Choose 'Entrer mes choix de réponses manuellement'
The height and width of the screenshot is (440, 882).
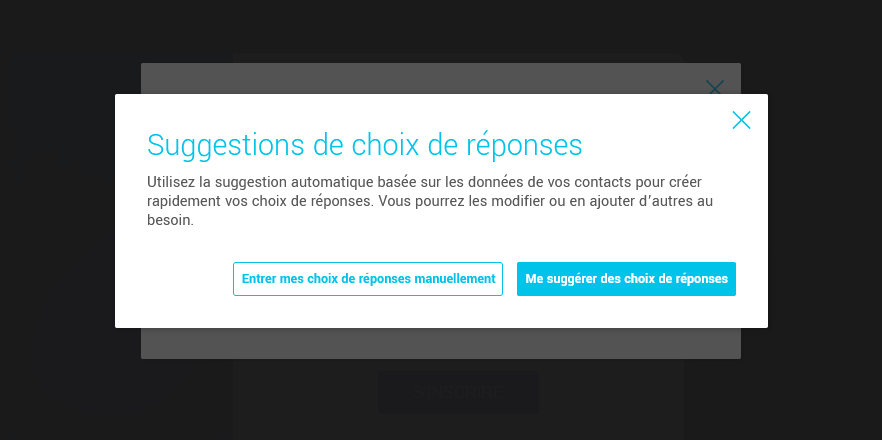(x=368, y=279)
